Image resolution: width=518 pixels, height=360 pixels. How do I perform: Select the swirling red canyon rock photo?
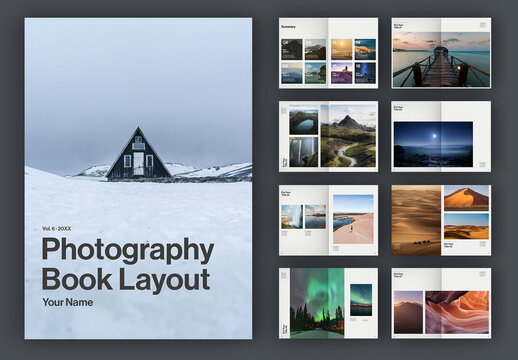(457, 312)
